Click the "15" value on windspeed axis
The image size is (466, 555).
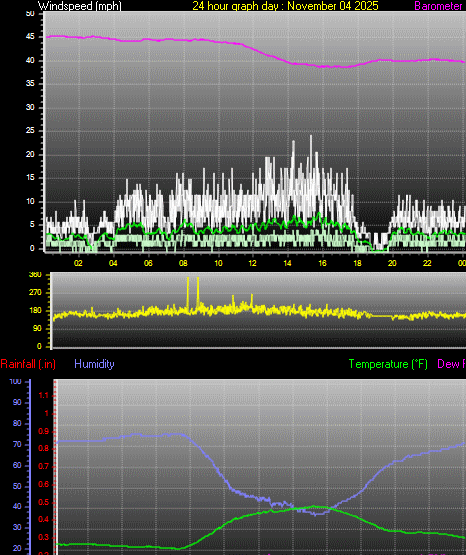coord(30,178)
